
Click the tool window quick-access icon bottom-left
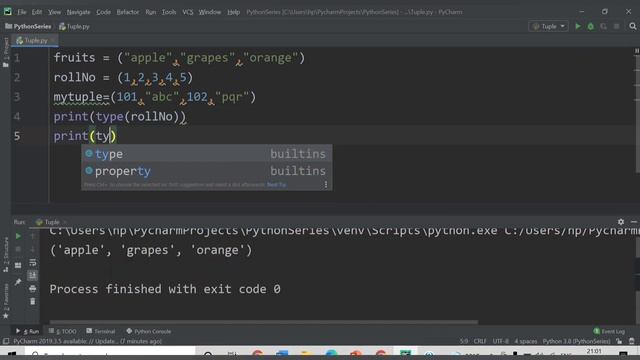pyautogui.click(x=6, y=341)
